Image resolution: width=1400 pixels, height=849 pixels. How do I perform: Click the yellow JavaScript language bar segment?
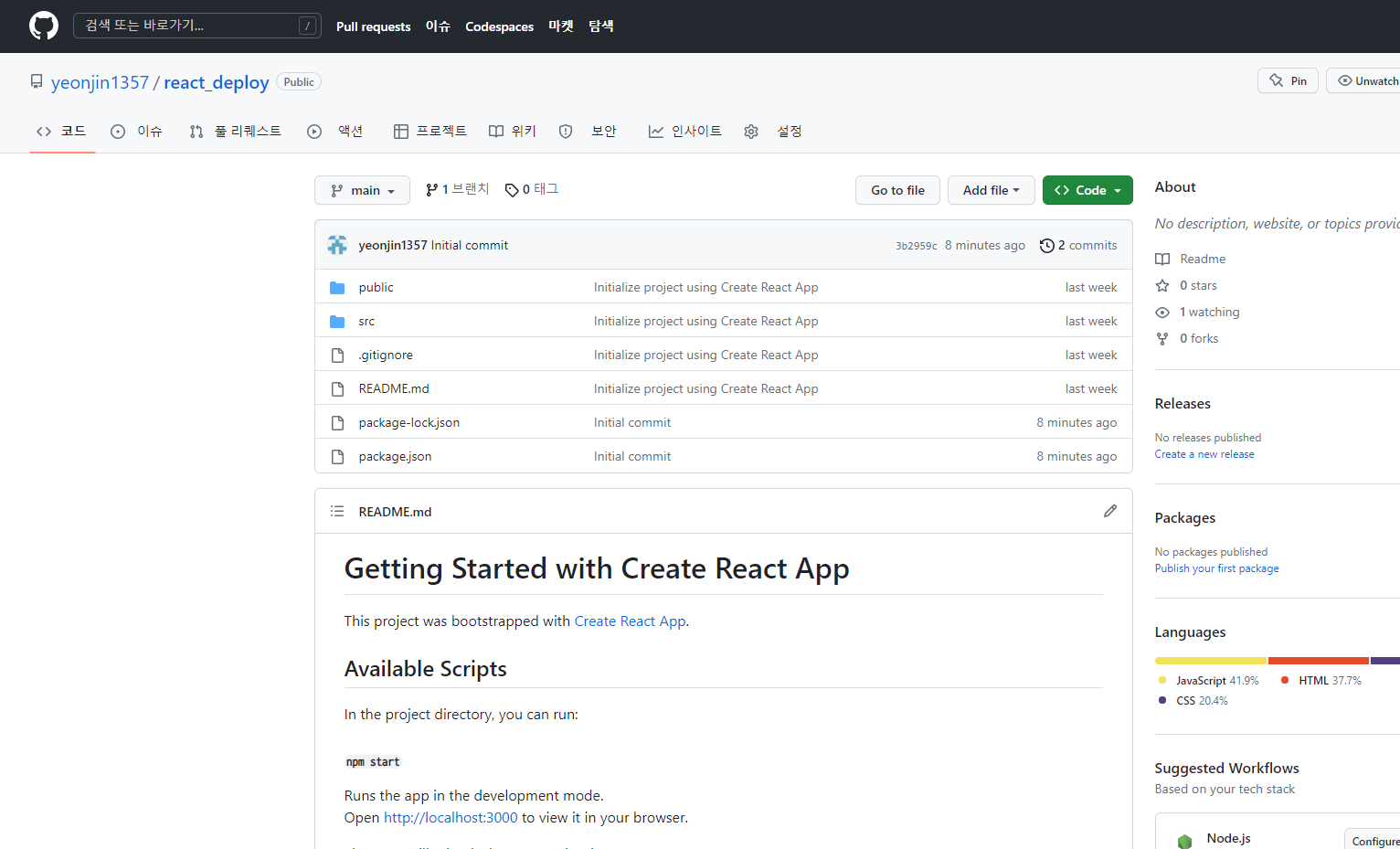pos(1211,660)
